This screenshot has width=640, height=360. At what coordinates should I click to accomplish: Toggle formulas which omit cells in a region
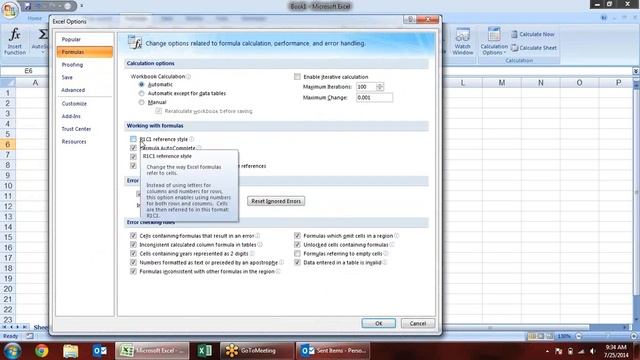click(x=297, y=236)
